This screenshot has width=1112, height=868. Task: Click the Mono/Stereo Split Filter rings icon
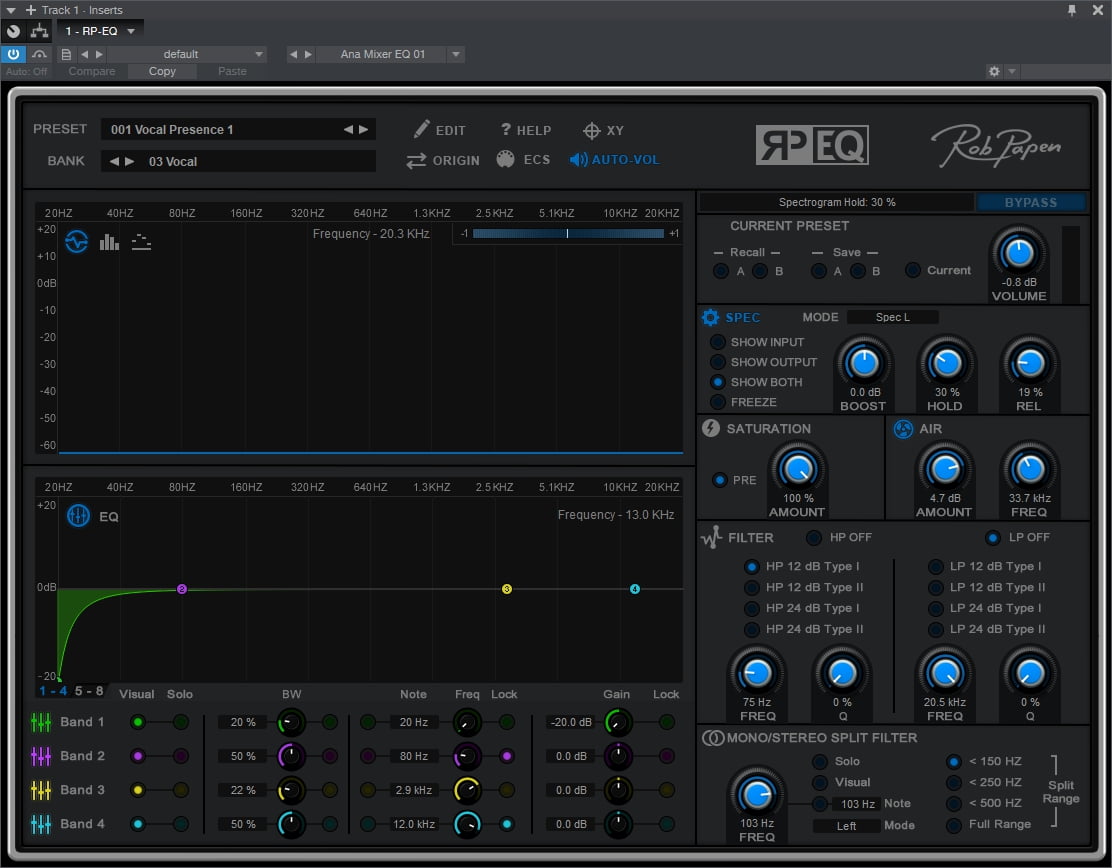click(x=713, y=738)
